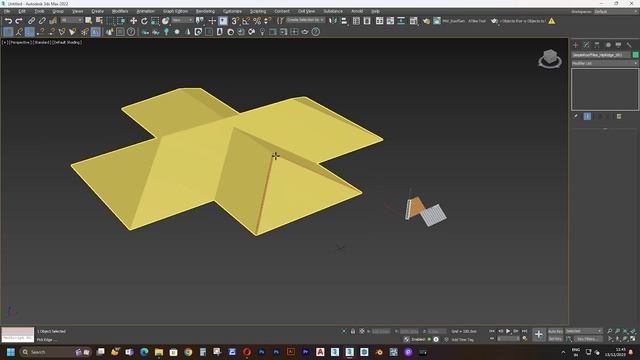Open the File menu
This screenshot has width=640, height=360.
tap(7, 11)
